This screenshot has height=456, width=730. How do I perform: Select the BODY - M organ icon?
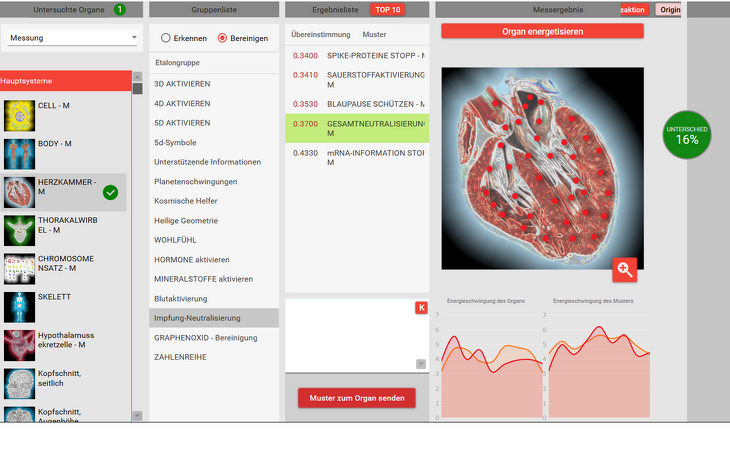[x=20, y=154]
